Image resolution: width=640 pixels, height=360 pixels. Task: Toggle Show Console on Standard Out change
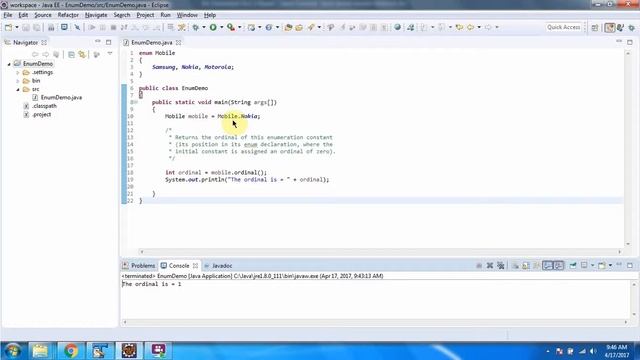pos(547,266)
